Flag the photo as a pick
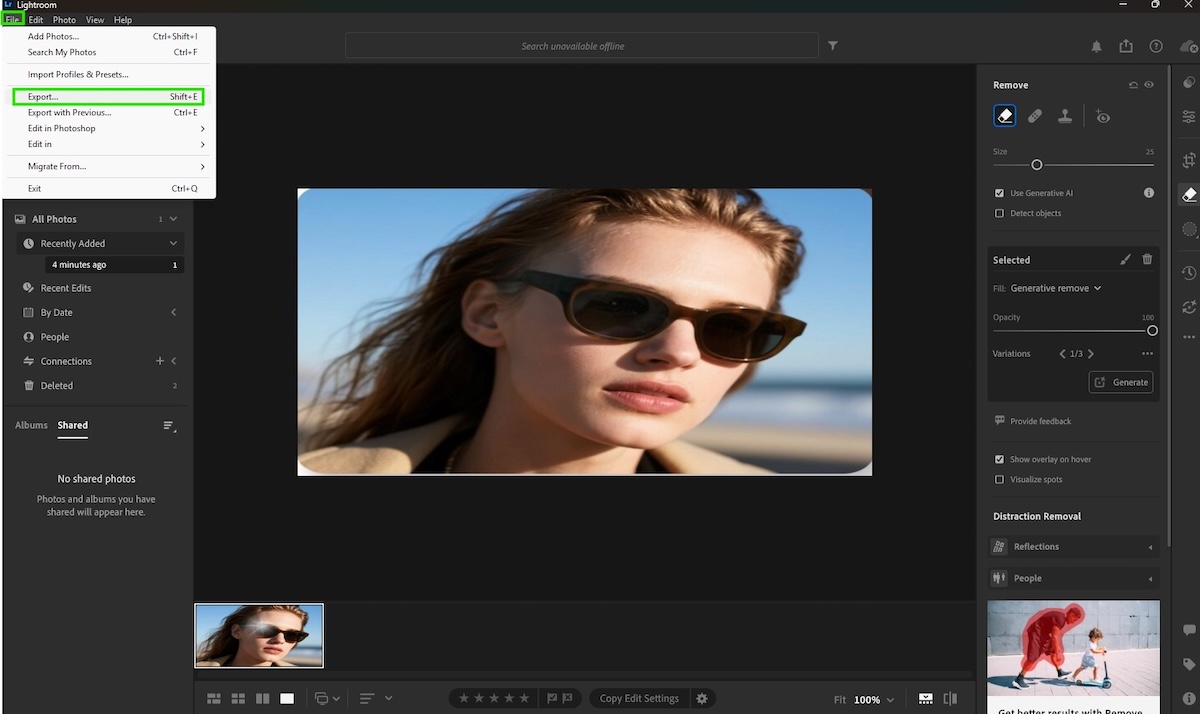 pyautogui.click(x=551, y=698)
